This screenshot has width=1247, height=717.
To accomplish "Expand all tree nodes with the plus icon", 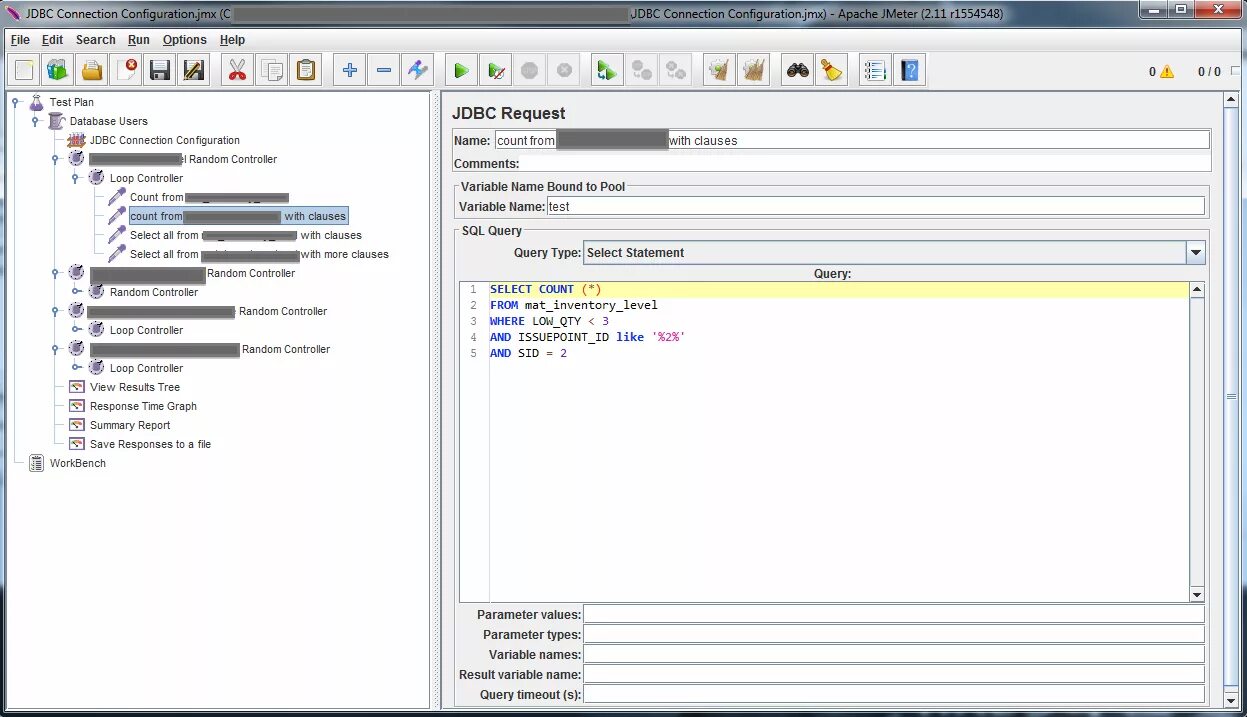I will 349,69.
